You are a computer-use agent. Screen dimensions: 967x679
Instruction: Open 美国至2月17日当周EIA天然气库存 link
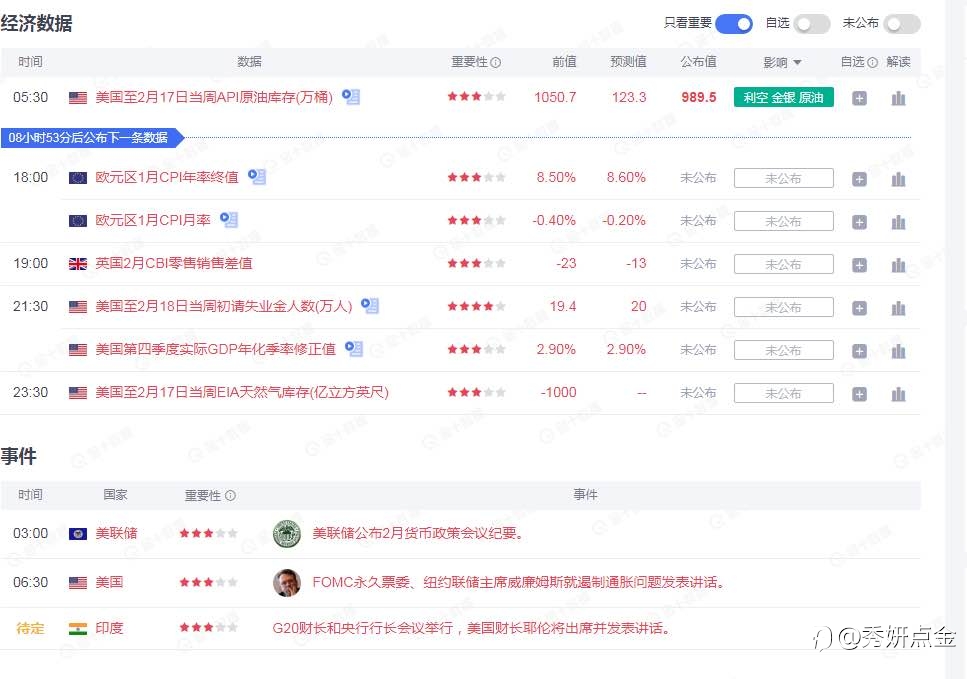pyautogui.click(x=242, y=392)
